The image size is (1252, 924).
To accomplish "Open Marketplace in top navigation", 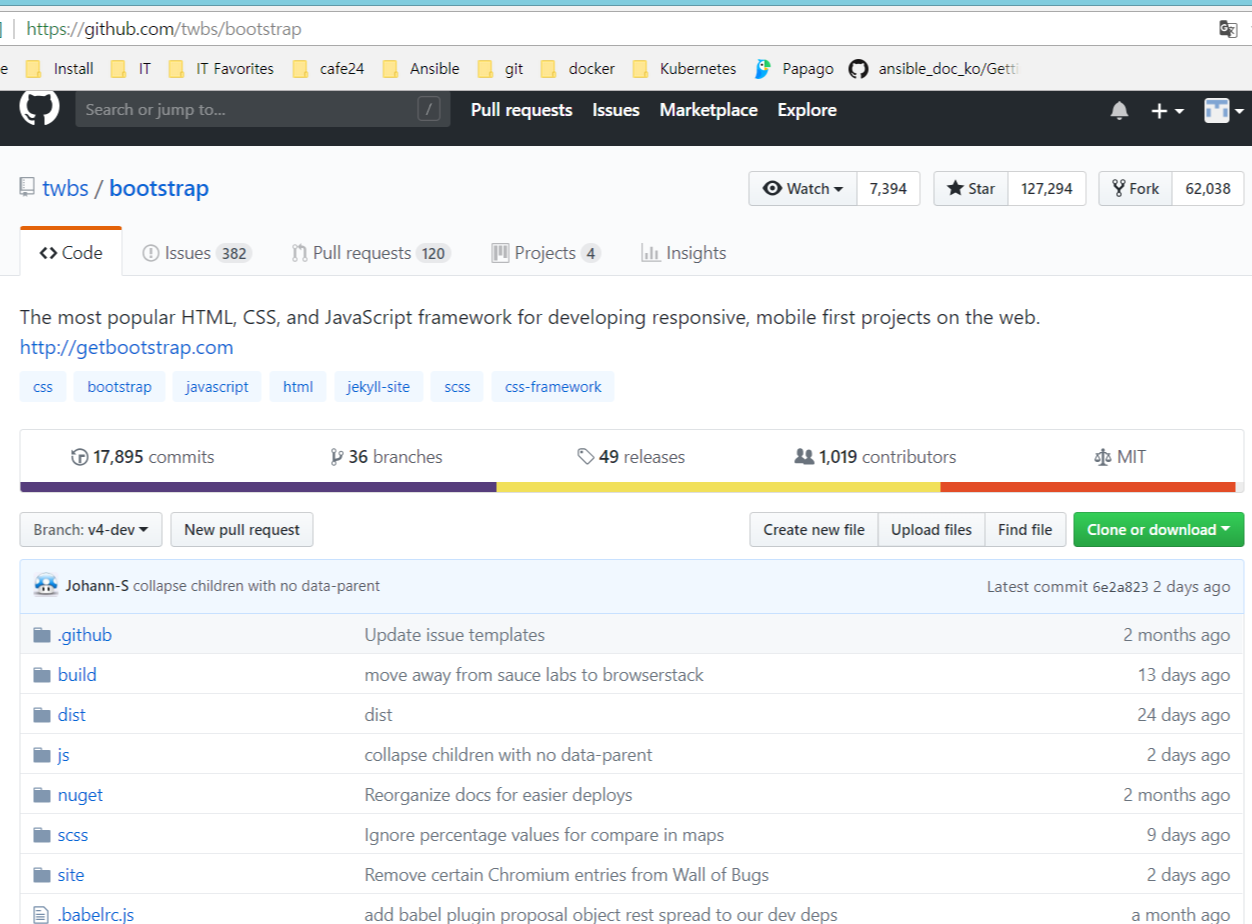I will tap(708, 110).
